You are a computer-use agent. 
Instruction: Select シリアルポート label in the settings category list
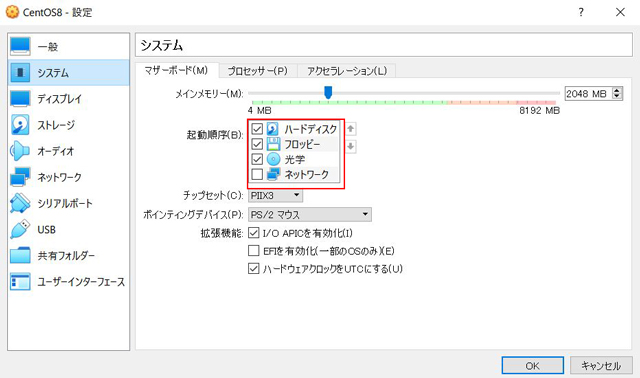coord(65,203)
